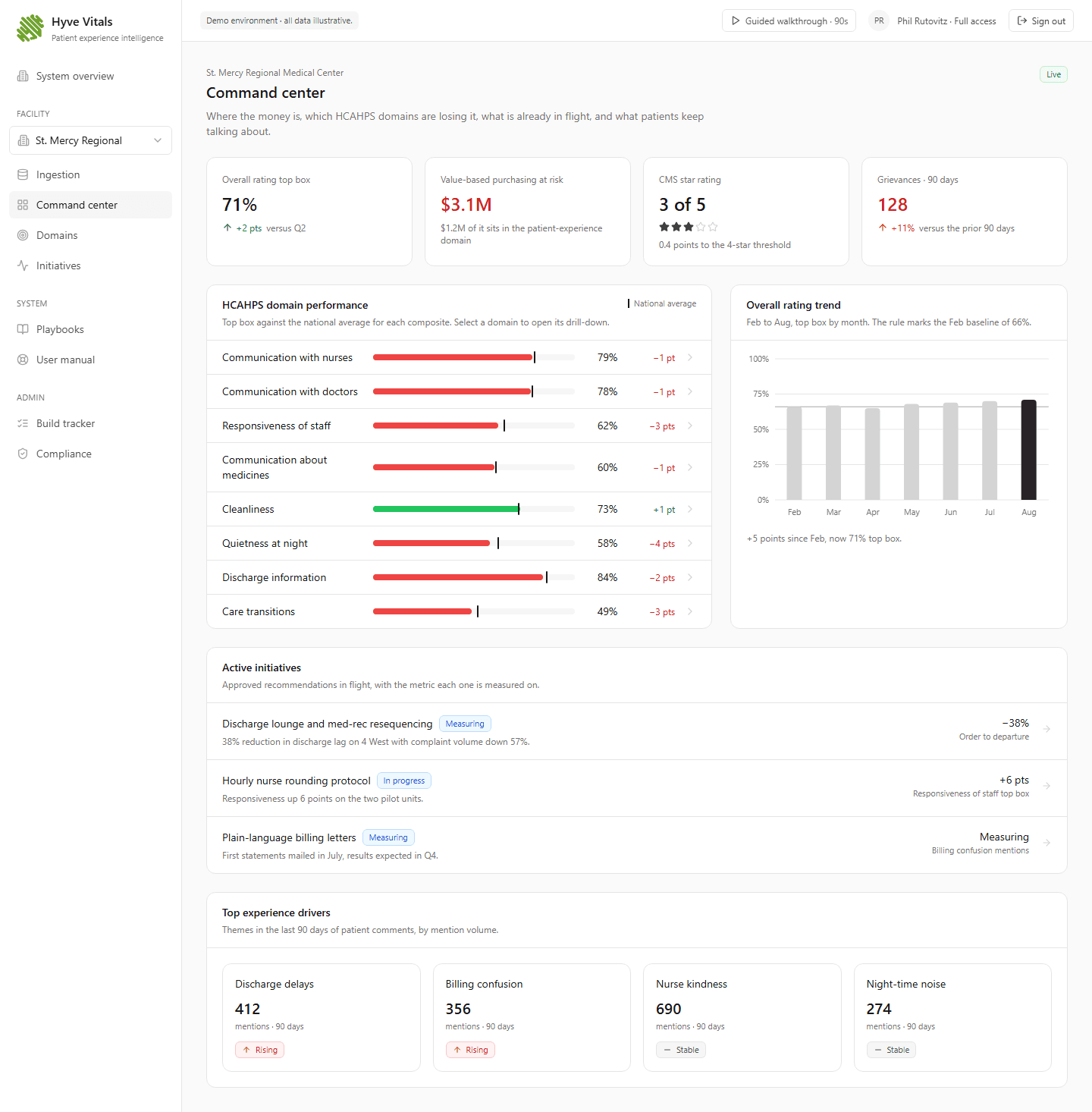The width and height of the screenshot is (1092, 1112).
Task: Go to System overview
Action: pos(90,76)
